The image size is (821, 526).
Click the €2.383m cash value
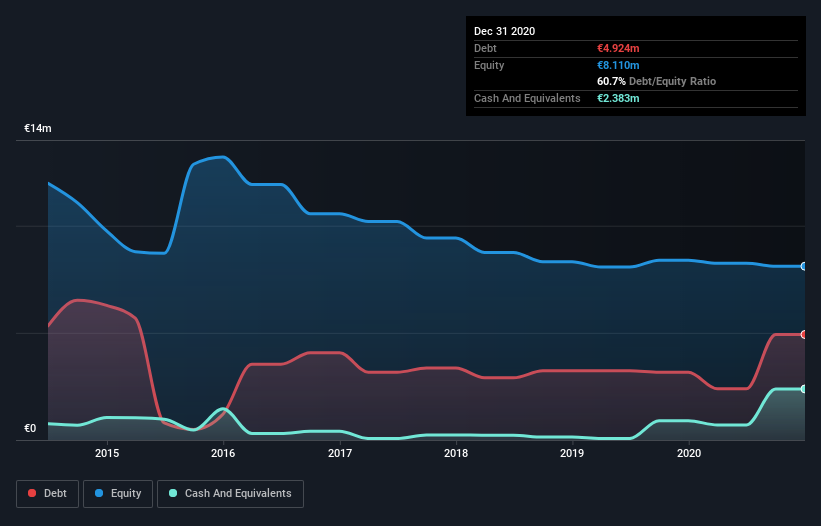click(618, 98)
